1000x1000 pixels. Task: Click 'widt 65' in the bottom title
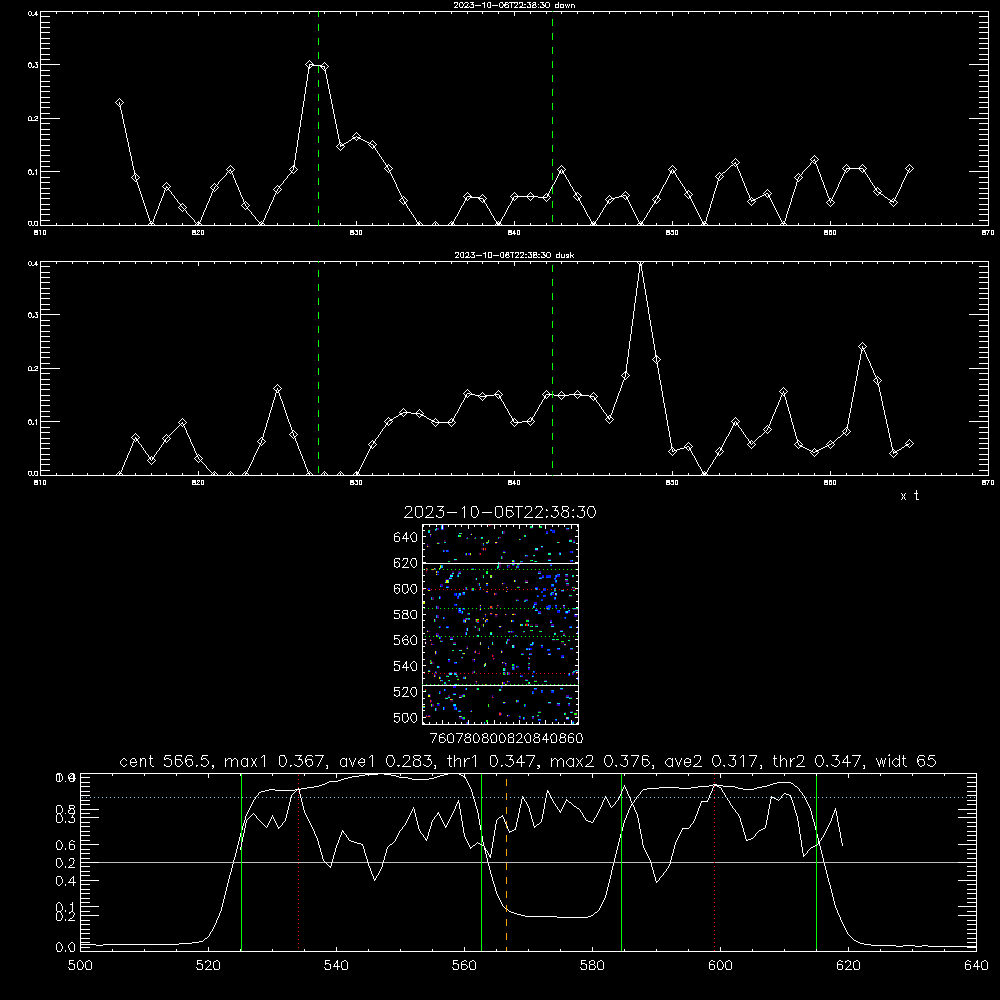[906, 761]
